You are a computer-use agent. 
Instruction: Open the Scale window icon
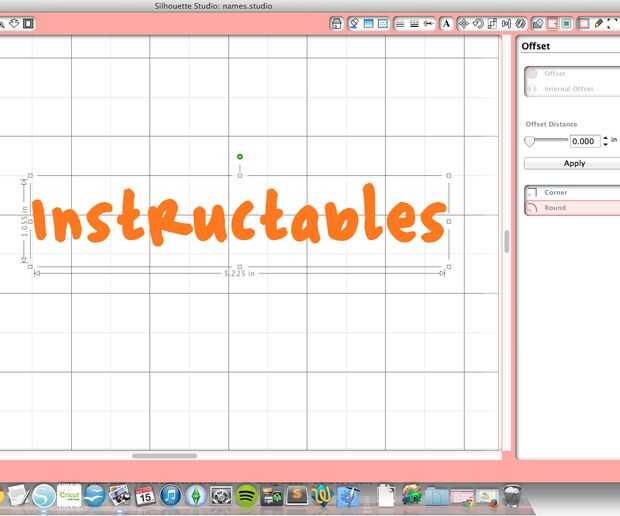point(492,24)
